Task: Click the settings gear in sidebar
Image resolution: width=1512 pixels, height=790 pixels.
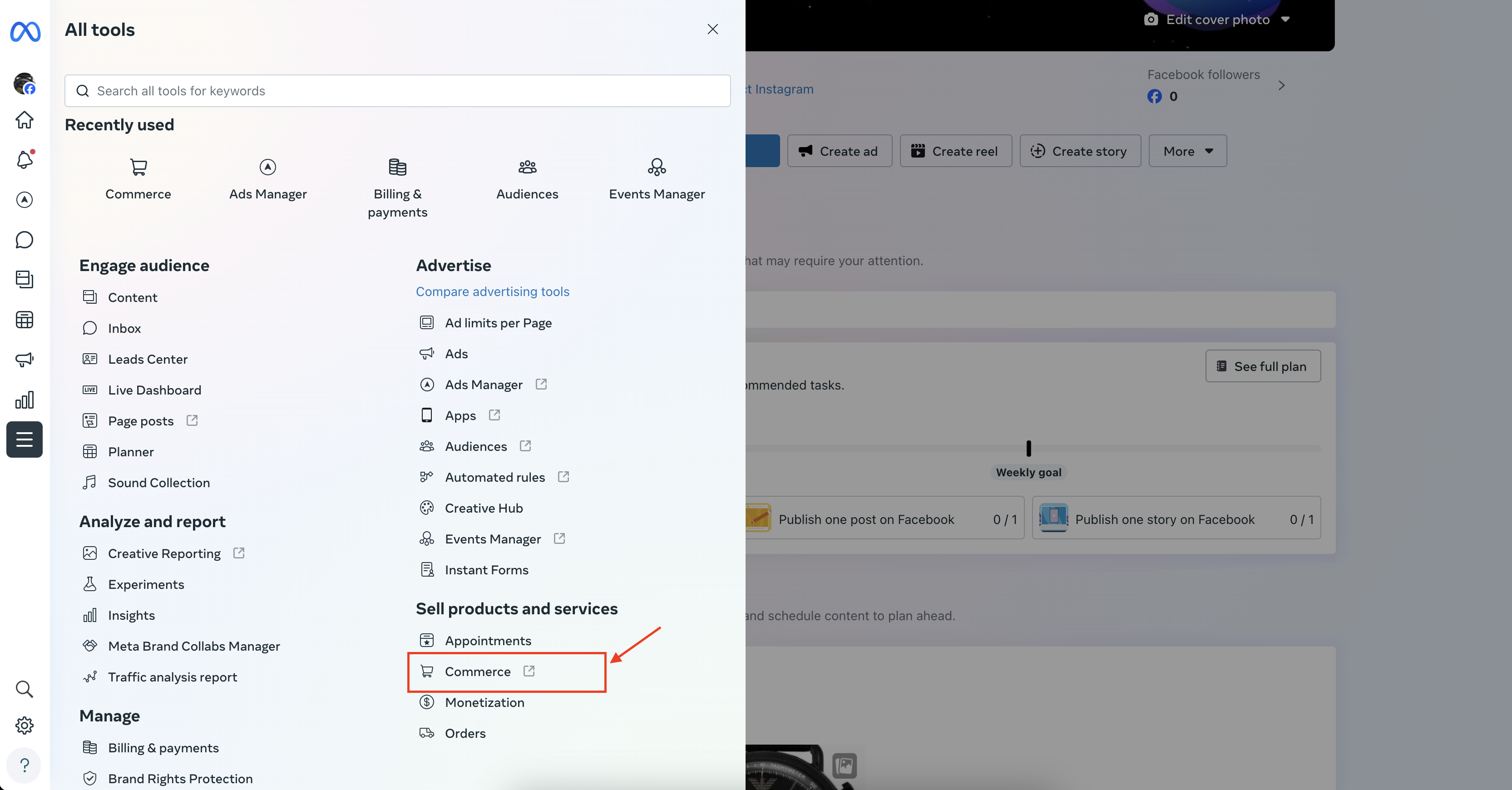Action: click(25, 726)
